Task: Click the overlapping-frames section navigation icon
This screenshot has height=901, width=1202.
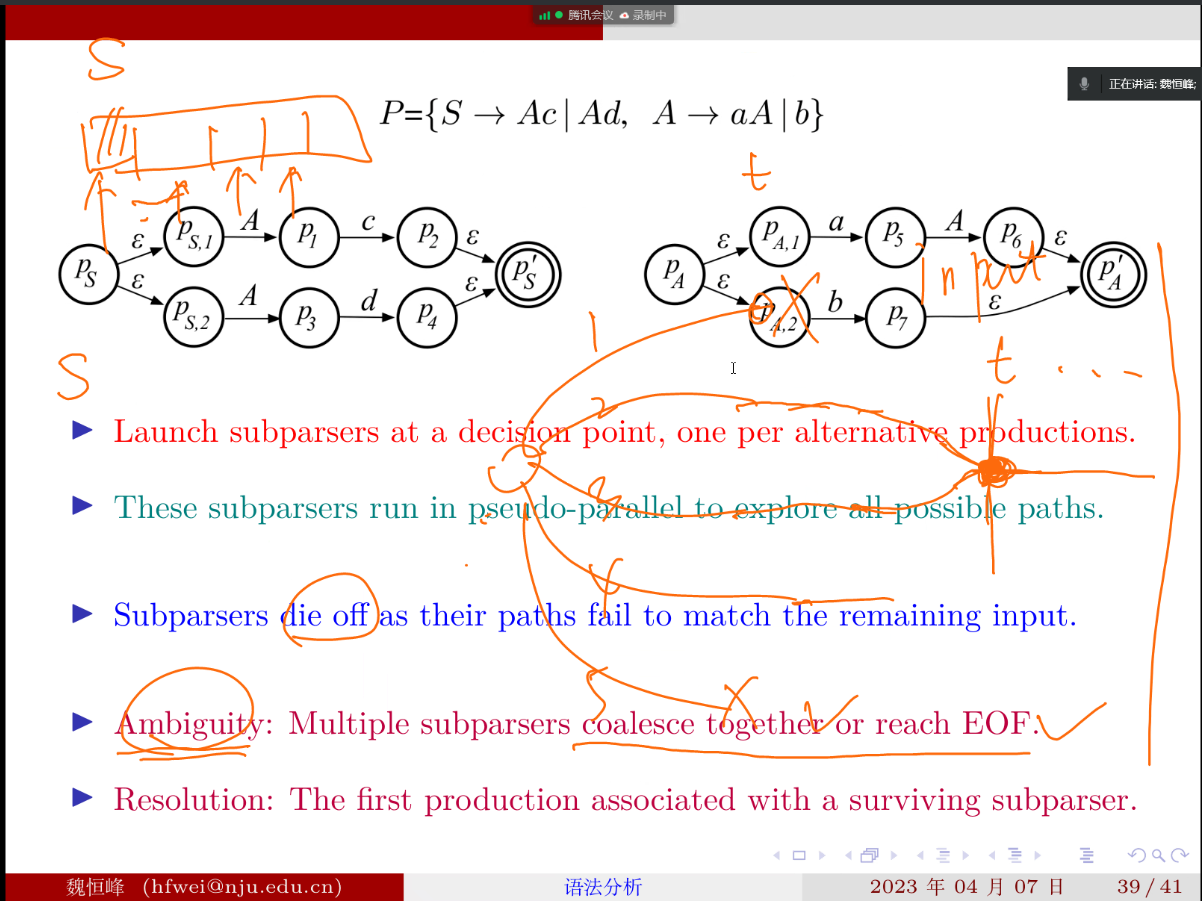Action: tap(869, 855)
